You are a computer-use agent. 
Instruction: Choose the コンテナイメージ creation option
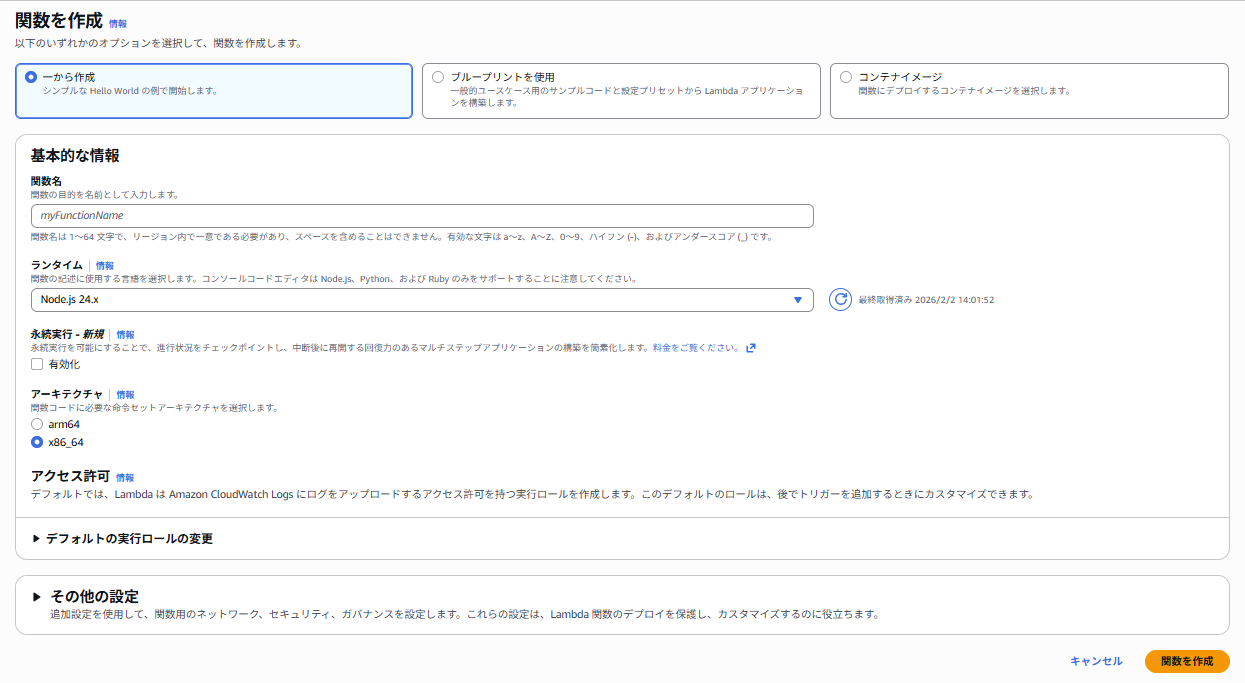coord(845,77)
